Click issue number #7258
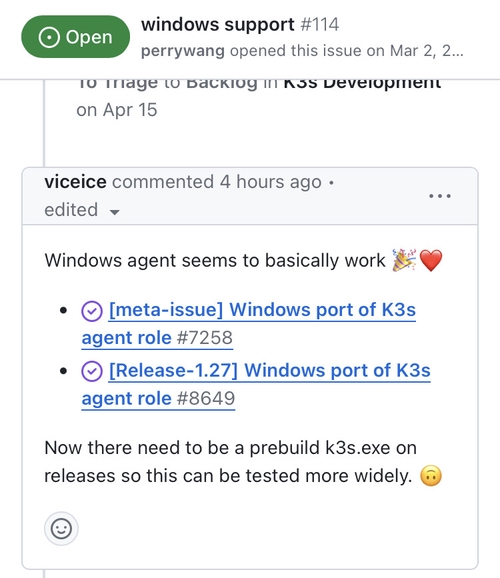The height and width of the screenshot is (578, 500). click(205, 338)
